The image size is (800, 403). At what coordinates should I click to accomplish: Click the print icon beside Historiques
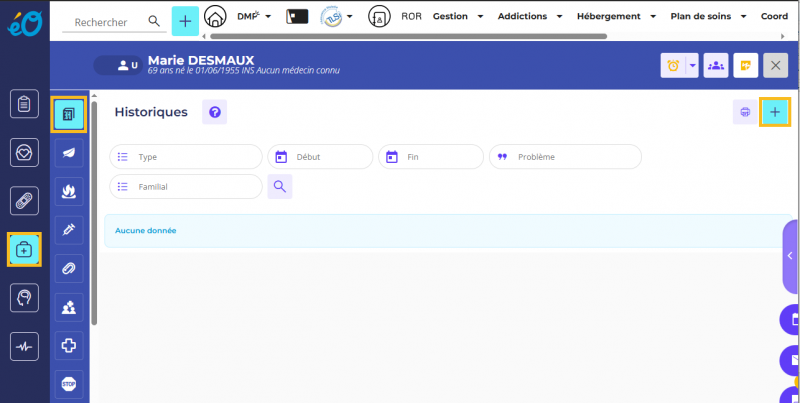(x=745, y=113)
